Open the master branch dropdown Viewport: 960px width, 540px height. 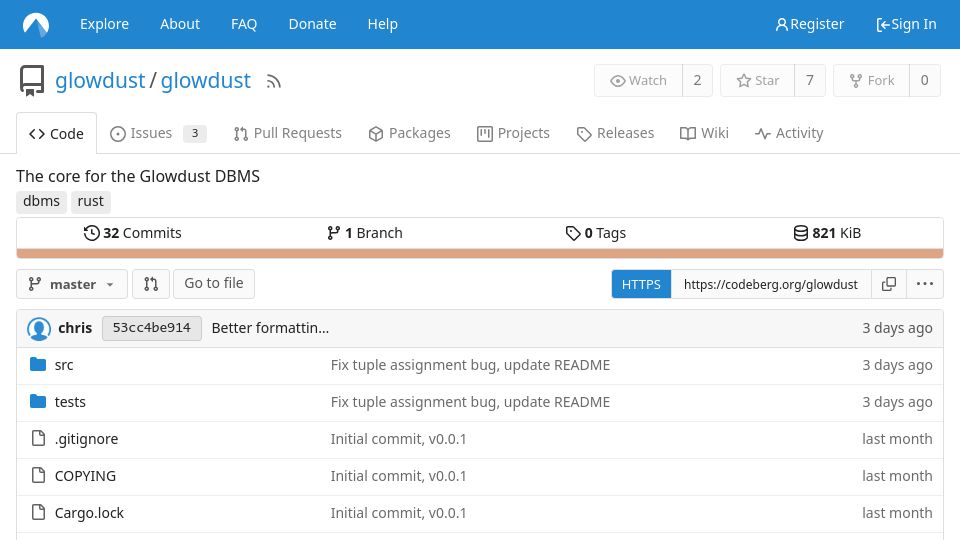[x=72, y=284]
